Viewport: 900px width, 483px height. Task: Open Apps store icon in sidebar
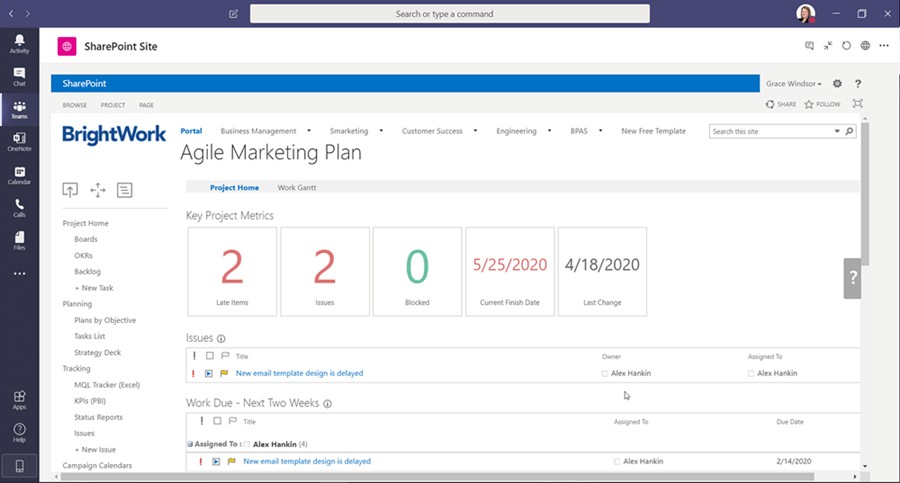pos(20,400)
